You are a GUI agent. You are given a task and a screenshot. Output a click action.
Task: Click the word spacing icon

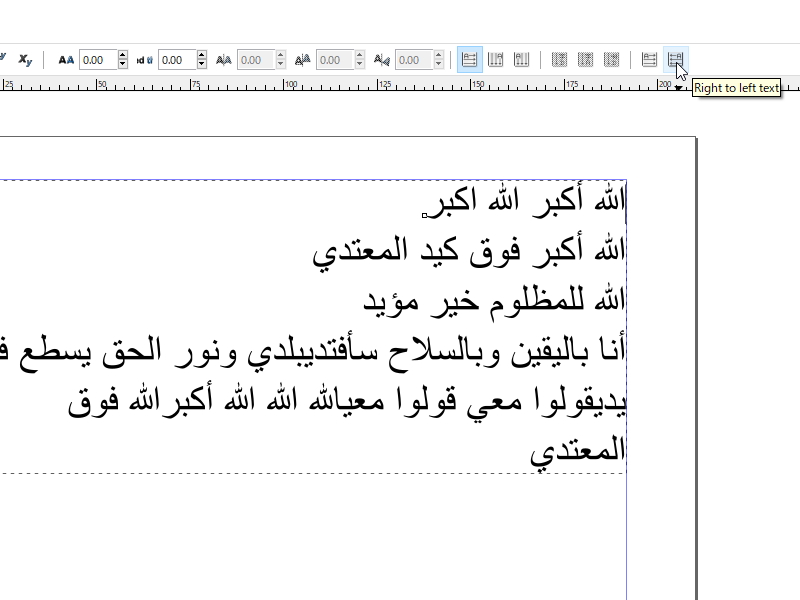coord(144,60)
